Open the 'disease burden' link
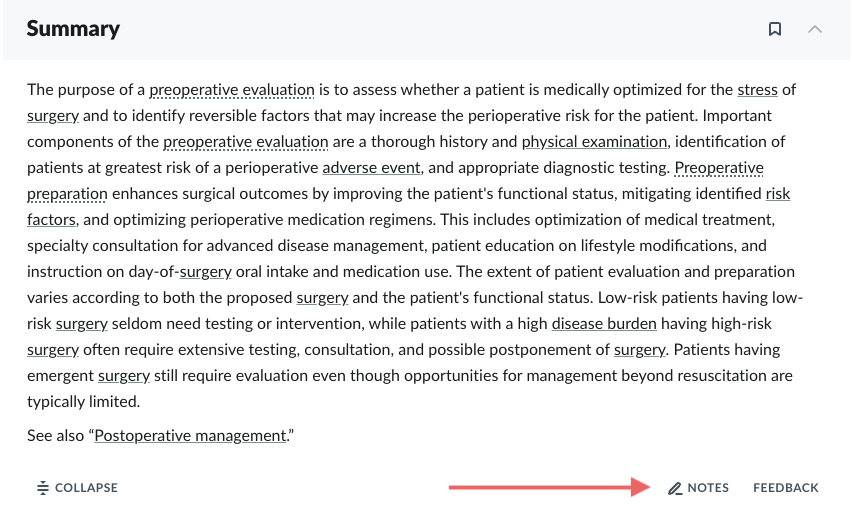The height and width of the screenshot is (515, 854). tap(604, 324)
